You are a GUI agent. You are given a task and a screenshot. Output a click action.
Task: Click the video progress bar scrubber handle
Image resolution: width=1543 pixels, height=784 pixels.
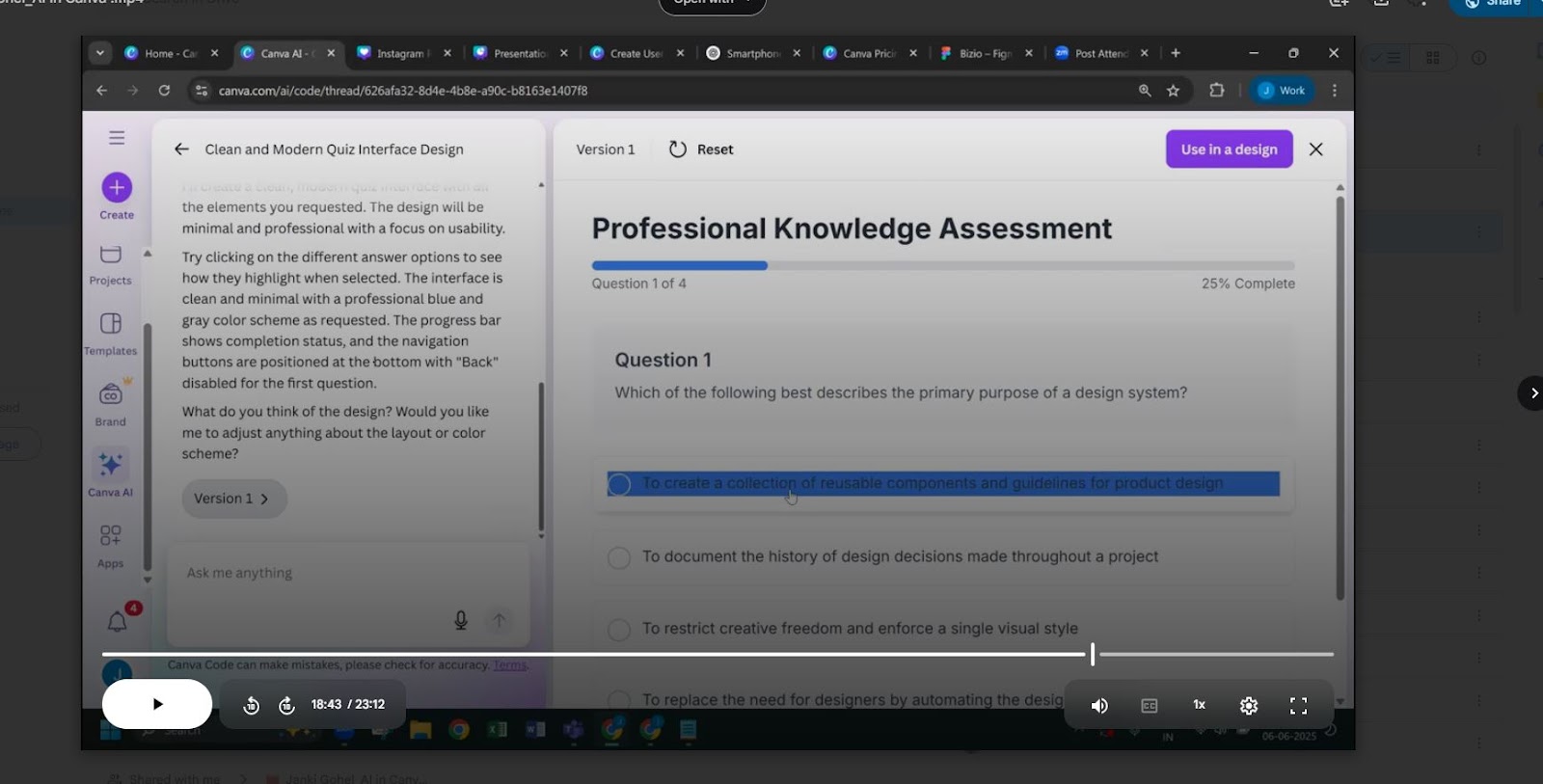(x=1093, y=654)
